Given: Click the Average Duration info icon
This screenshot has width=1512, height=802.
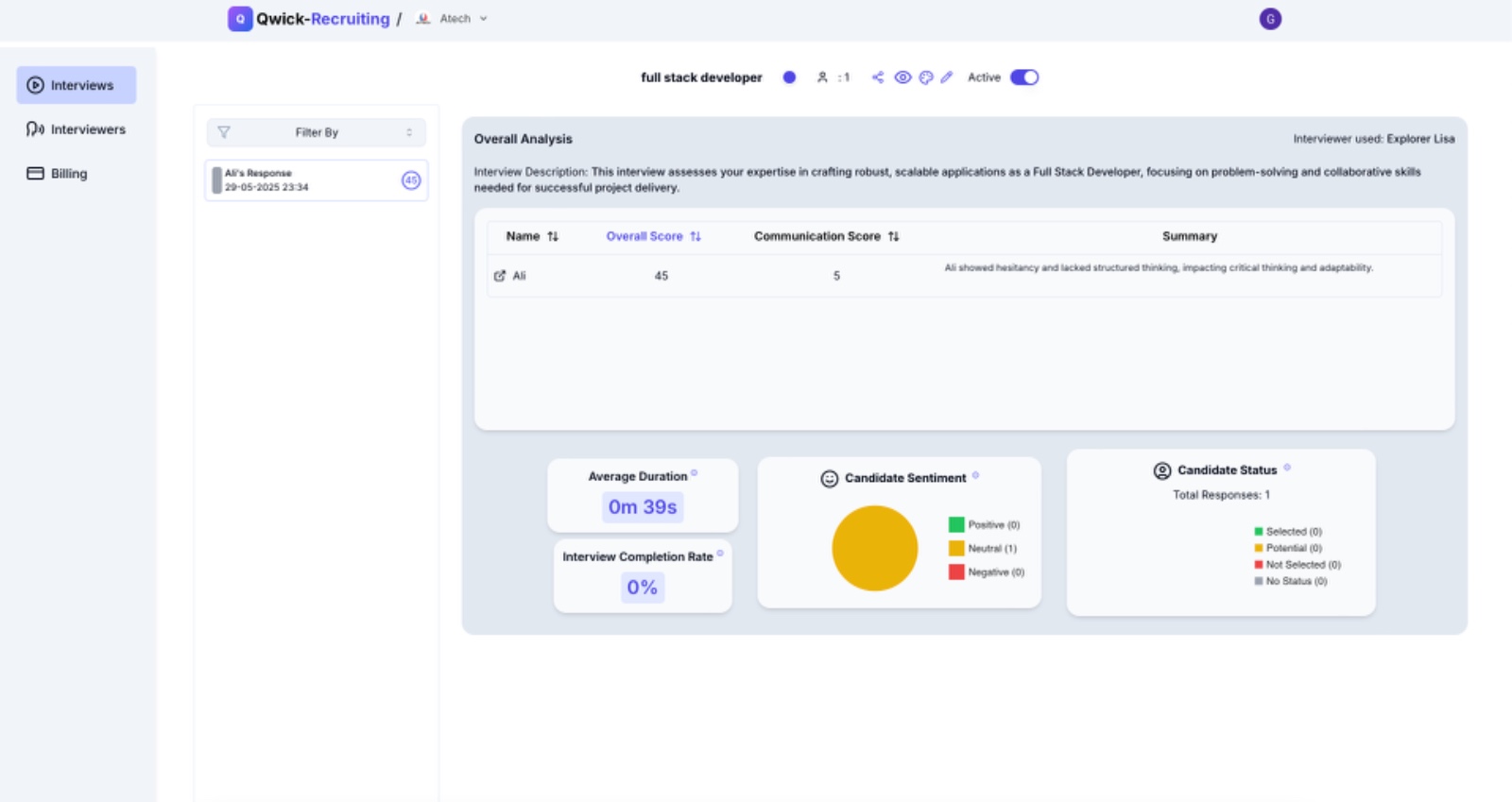Looking at the screenshot, I should 695,473.
